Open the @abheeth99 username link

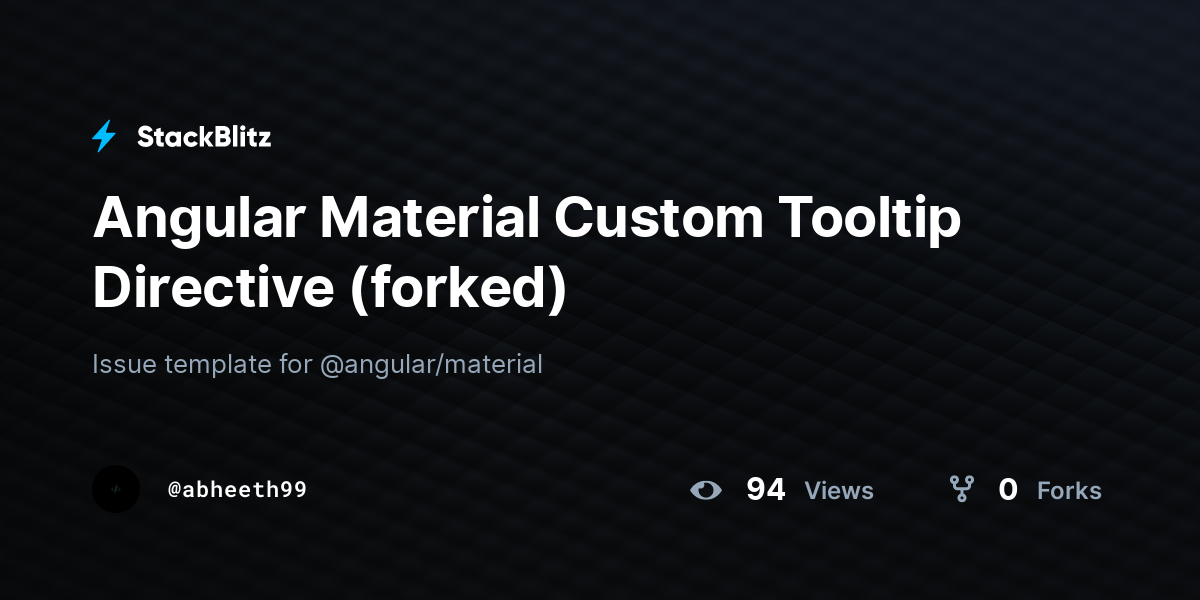click(237, 490)
